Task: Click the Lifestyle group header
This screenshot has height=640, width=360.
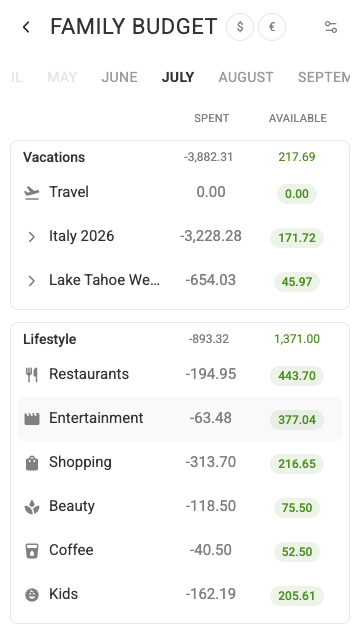Action: pyautogui.click(x=49, y=339)
